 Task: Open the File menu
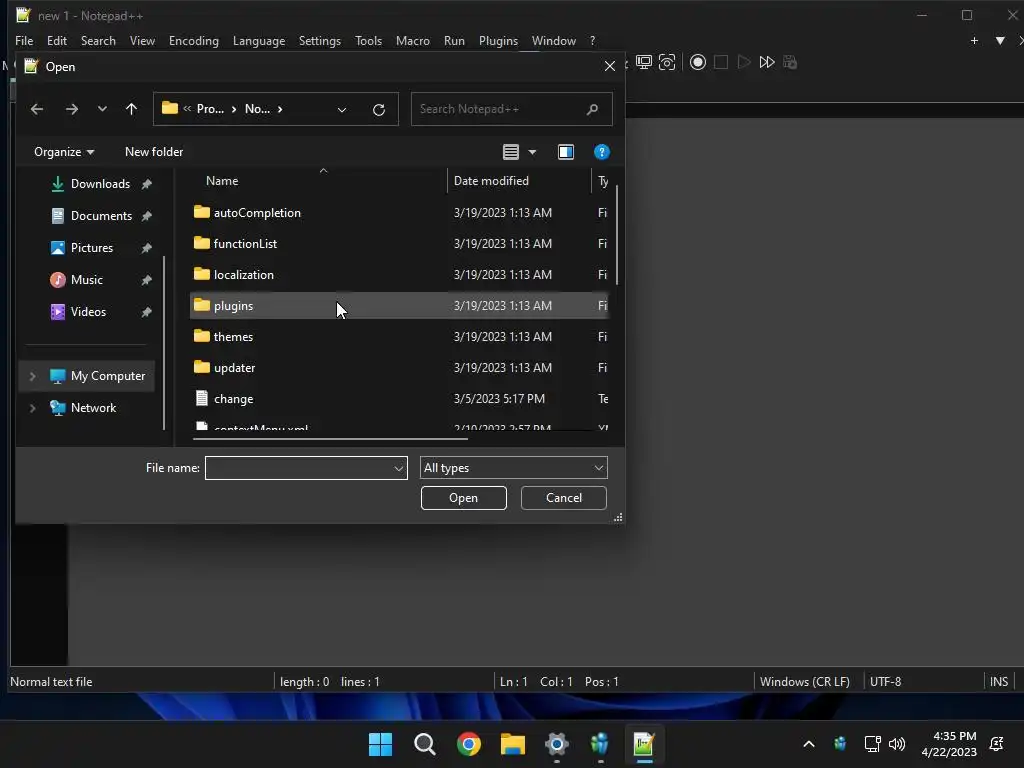click(24, 40)
